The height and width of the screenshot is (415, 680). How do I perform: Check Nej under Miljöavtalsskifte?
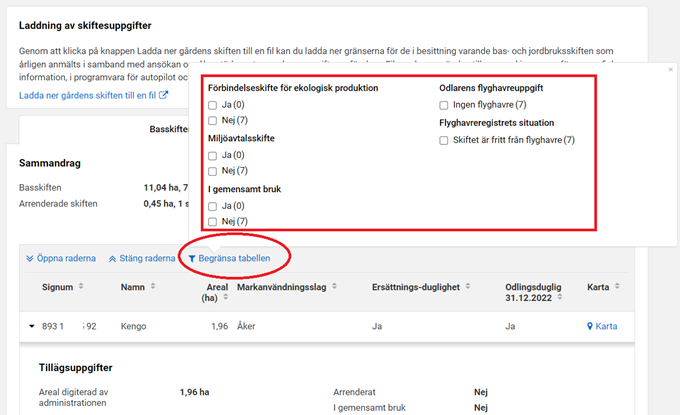213,171
